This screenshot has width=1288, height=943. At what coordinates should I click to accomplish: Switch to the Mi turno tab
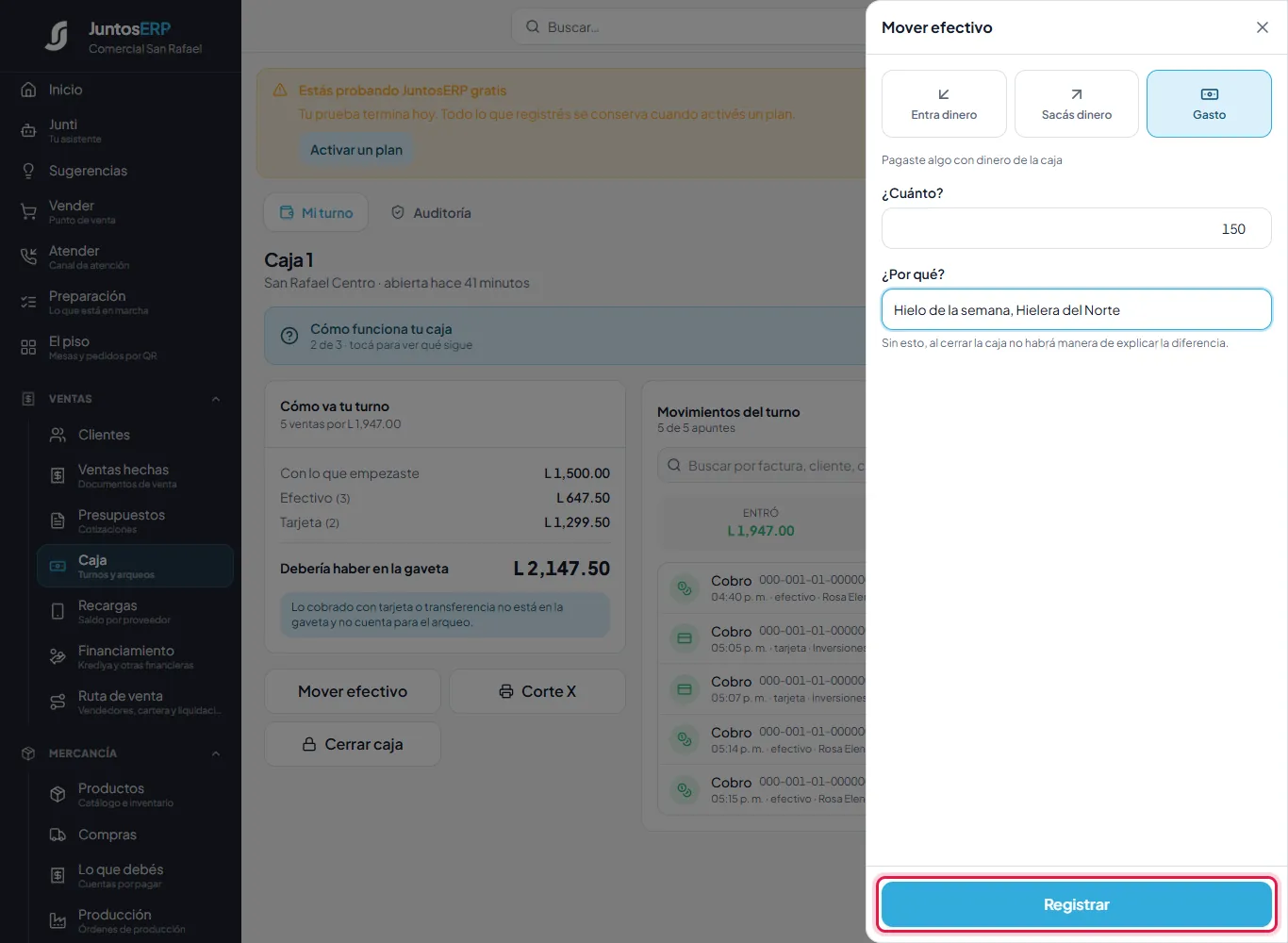[x=316, y=213]
